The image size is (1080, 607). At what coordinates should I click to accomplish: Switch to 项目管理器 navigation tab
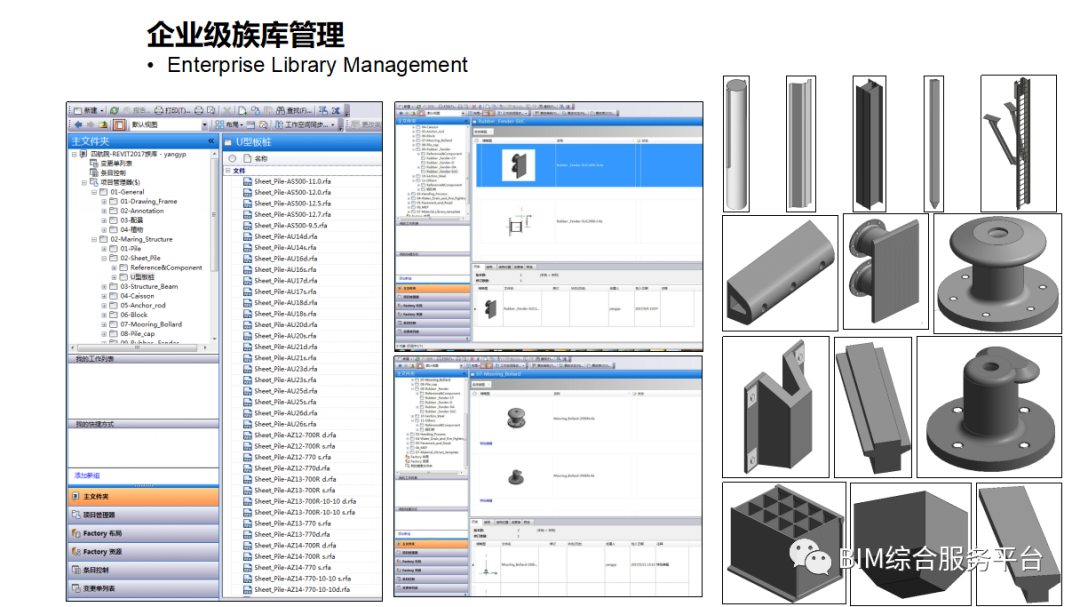143,515
